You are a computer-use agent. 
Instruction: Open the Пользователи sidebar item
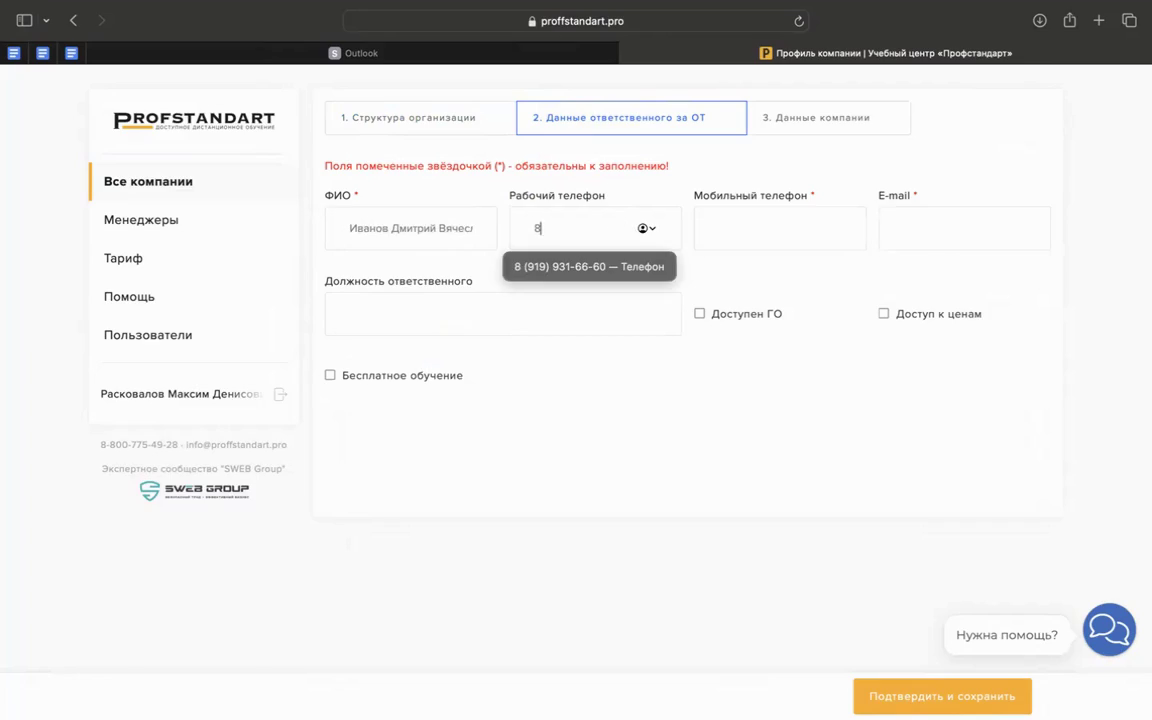tap(148, 335)
